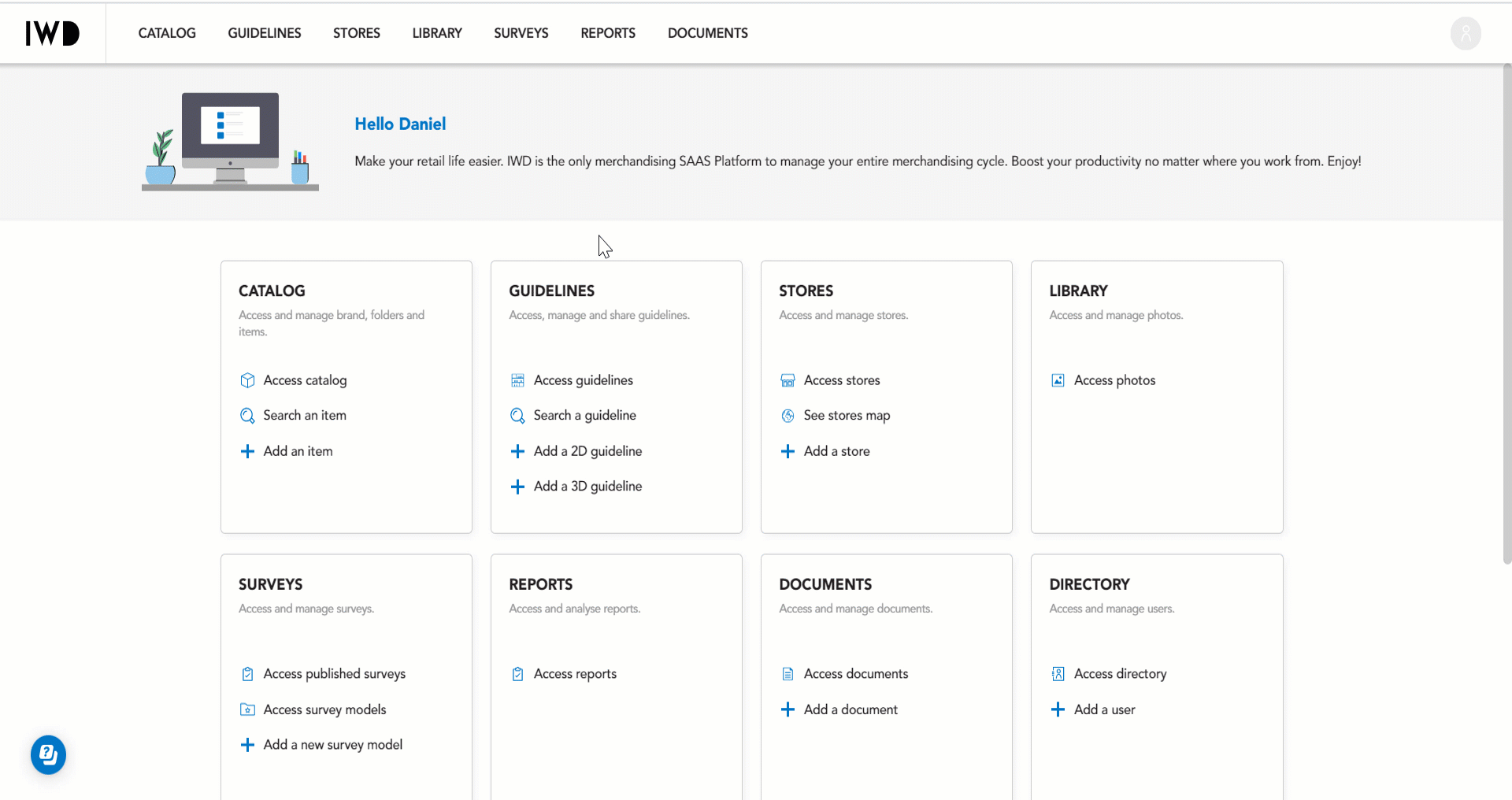This screenshot has width=1512, height=800.
Task: Click the Access directory contact icon
Action: pos(1058,674)
